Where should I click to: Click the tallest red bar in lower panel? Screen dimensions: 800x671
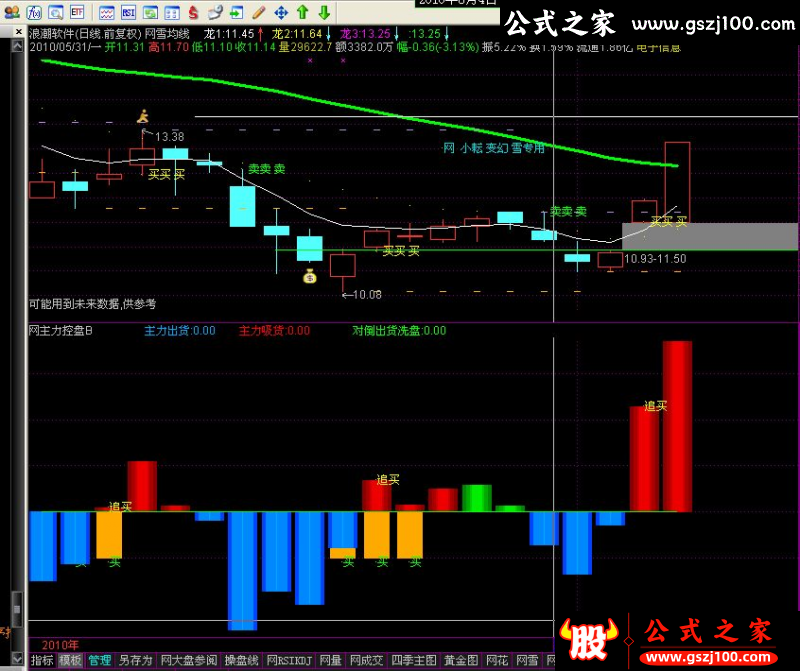tap(677, 426)
